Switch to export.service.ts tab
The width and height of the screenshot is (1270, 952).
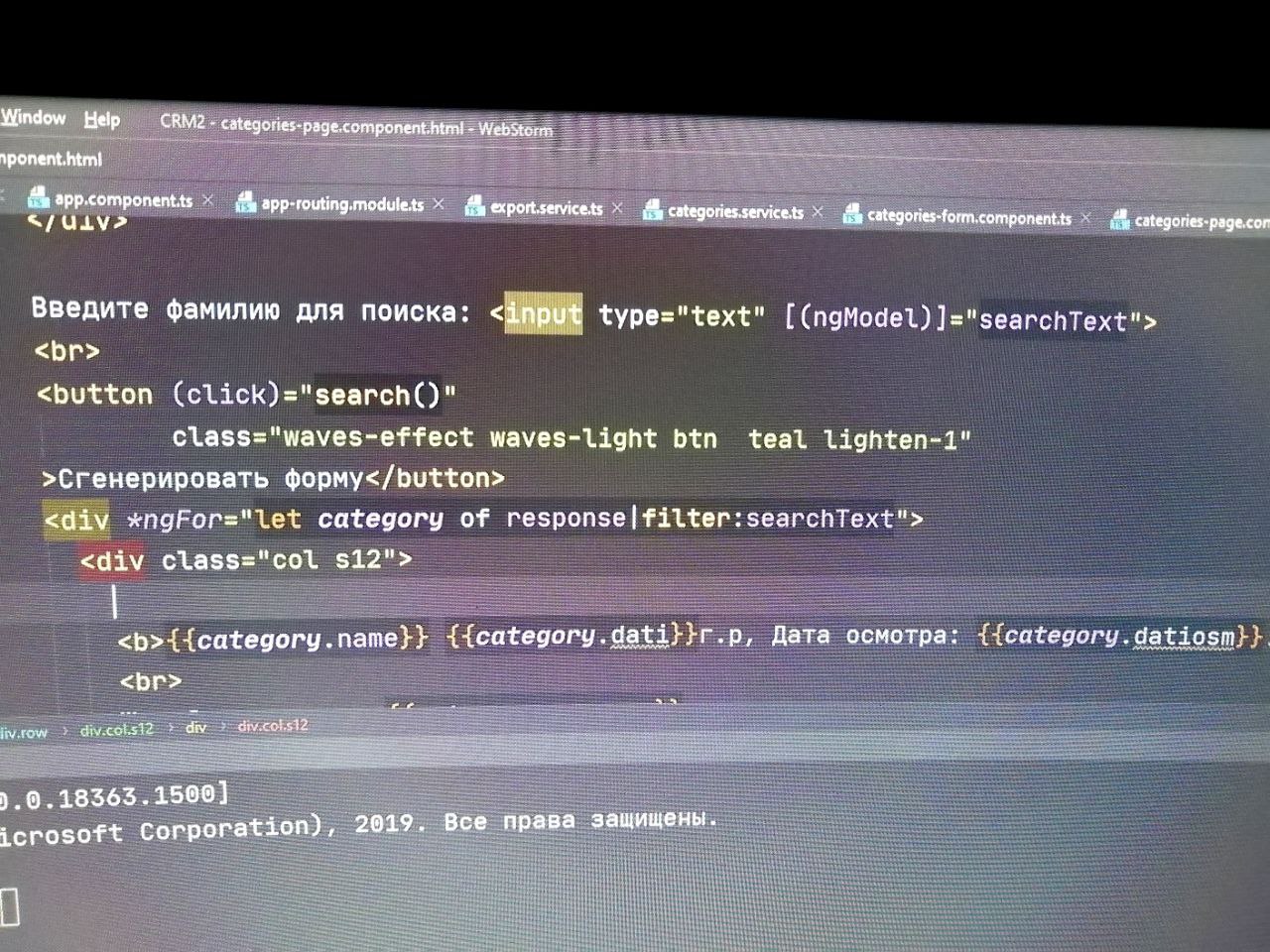[x=547, y=207]
